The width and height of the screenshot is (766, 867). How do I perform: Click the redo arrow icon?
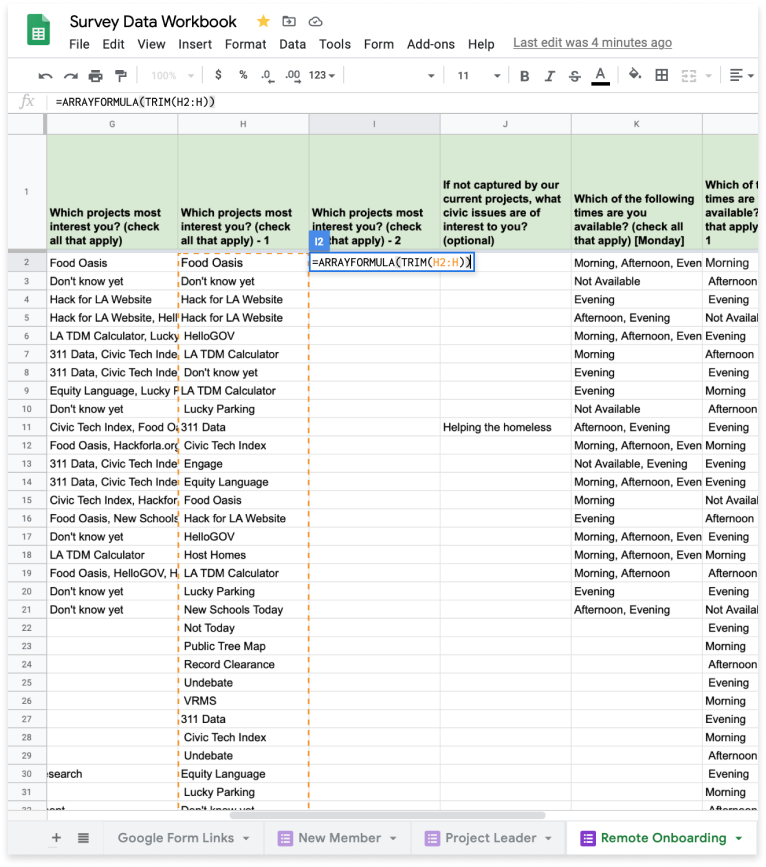[70, 76]
